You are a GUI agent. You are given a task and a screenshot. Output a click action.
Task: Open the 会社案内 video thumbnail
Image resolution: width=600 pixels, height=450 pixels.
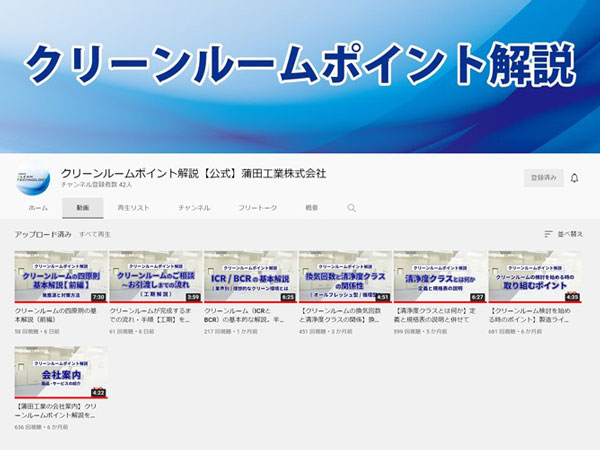[x=61, y=372]
